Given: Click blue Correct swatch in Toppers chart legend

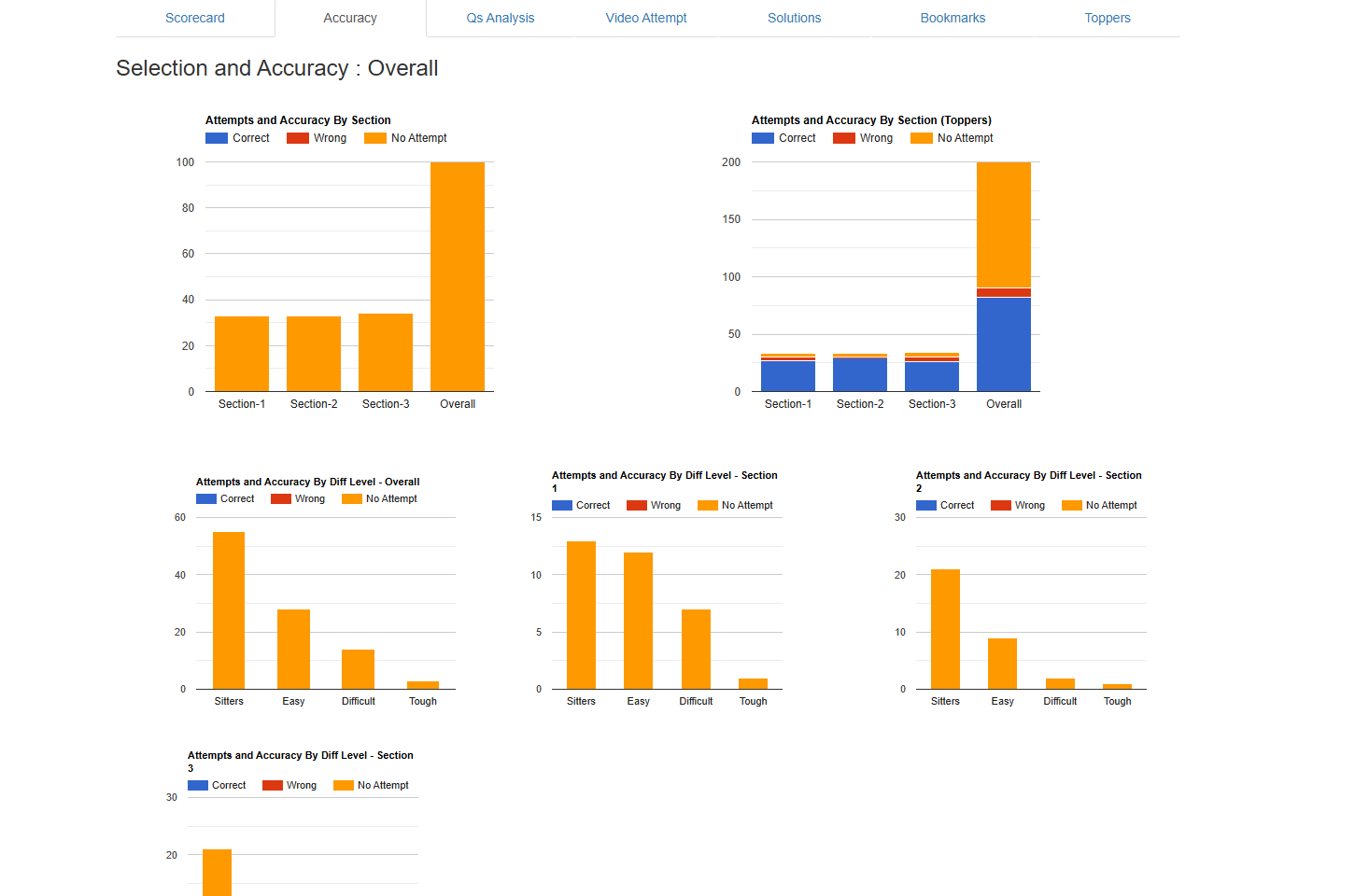Looking at the screenshot, I should pos(763,138).
